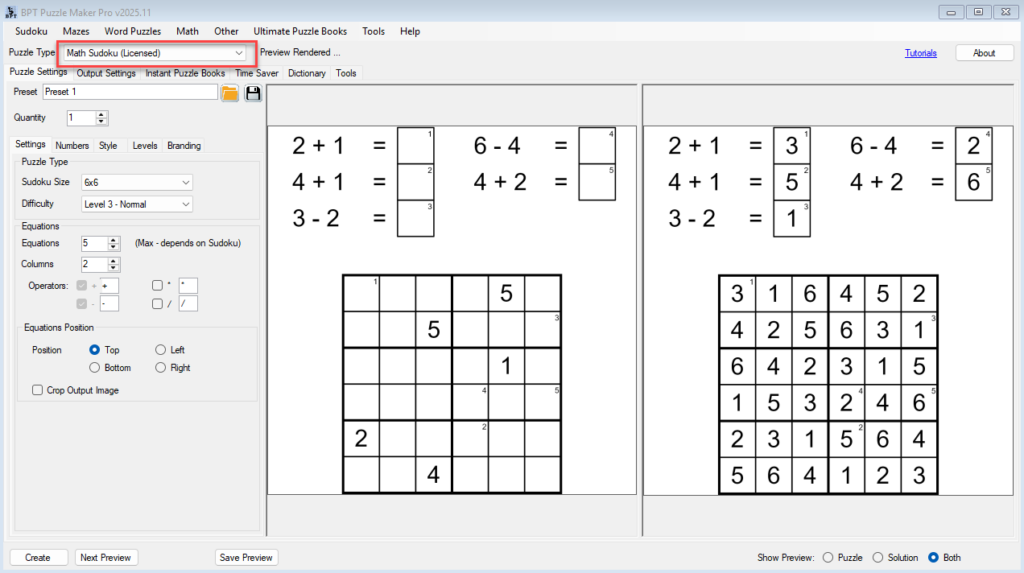Open the Word Puzzles menu
This screenshot has height=573, width=1024.
[133, 31]
